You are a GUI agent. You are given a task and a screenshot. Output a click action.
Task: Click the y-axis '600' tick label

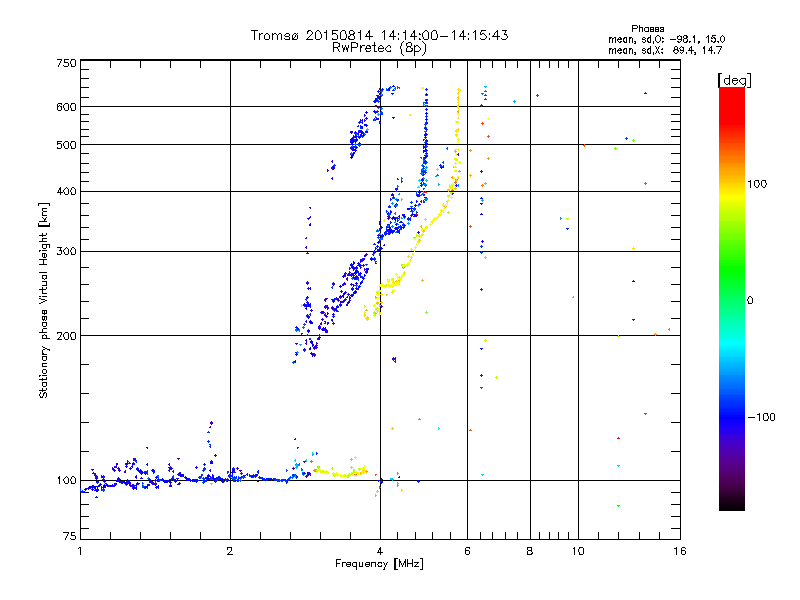tap(67, 107)
